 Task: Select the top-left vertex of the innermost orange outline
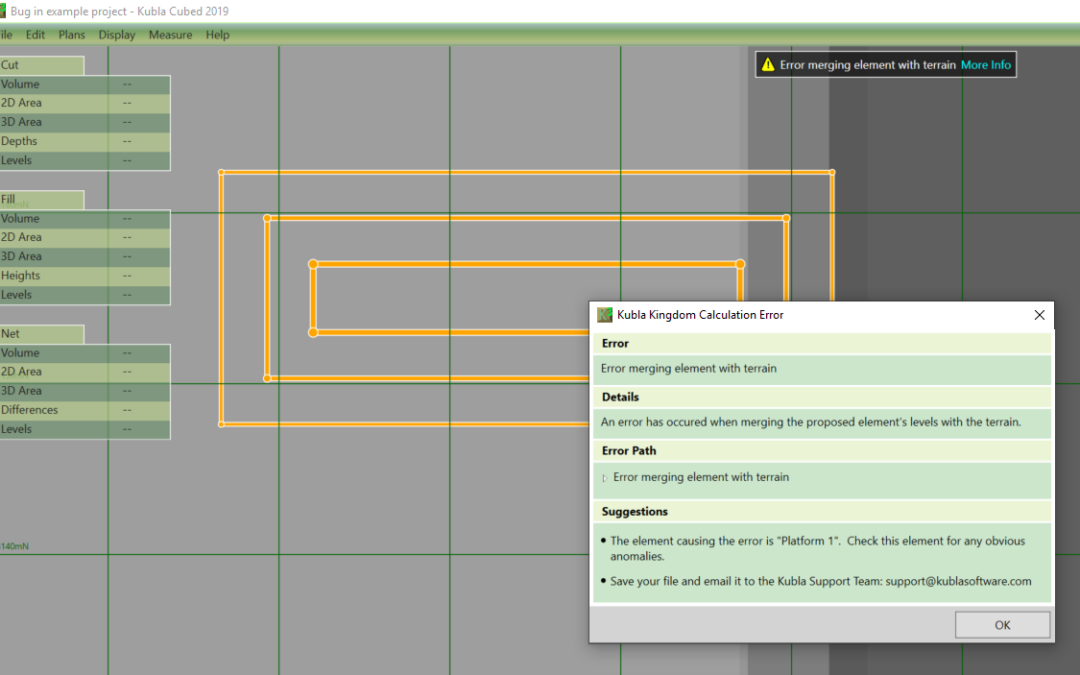click(x=313, y=264)
